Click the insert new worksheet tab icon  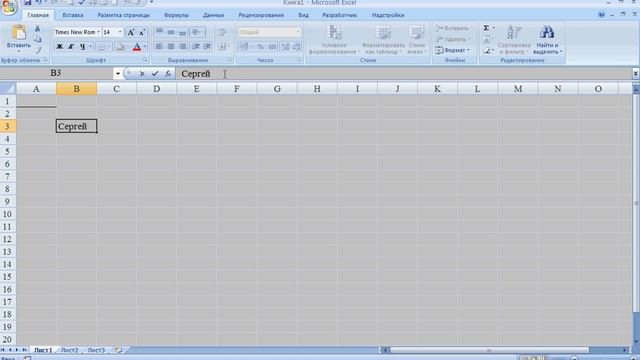pyautogui.click(x=118, y=350)
